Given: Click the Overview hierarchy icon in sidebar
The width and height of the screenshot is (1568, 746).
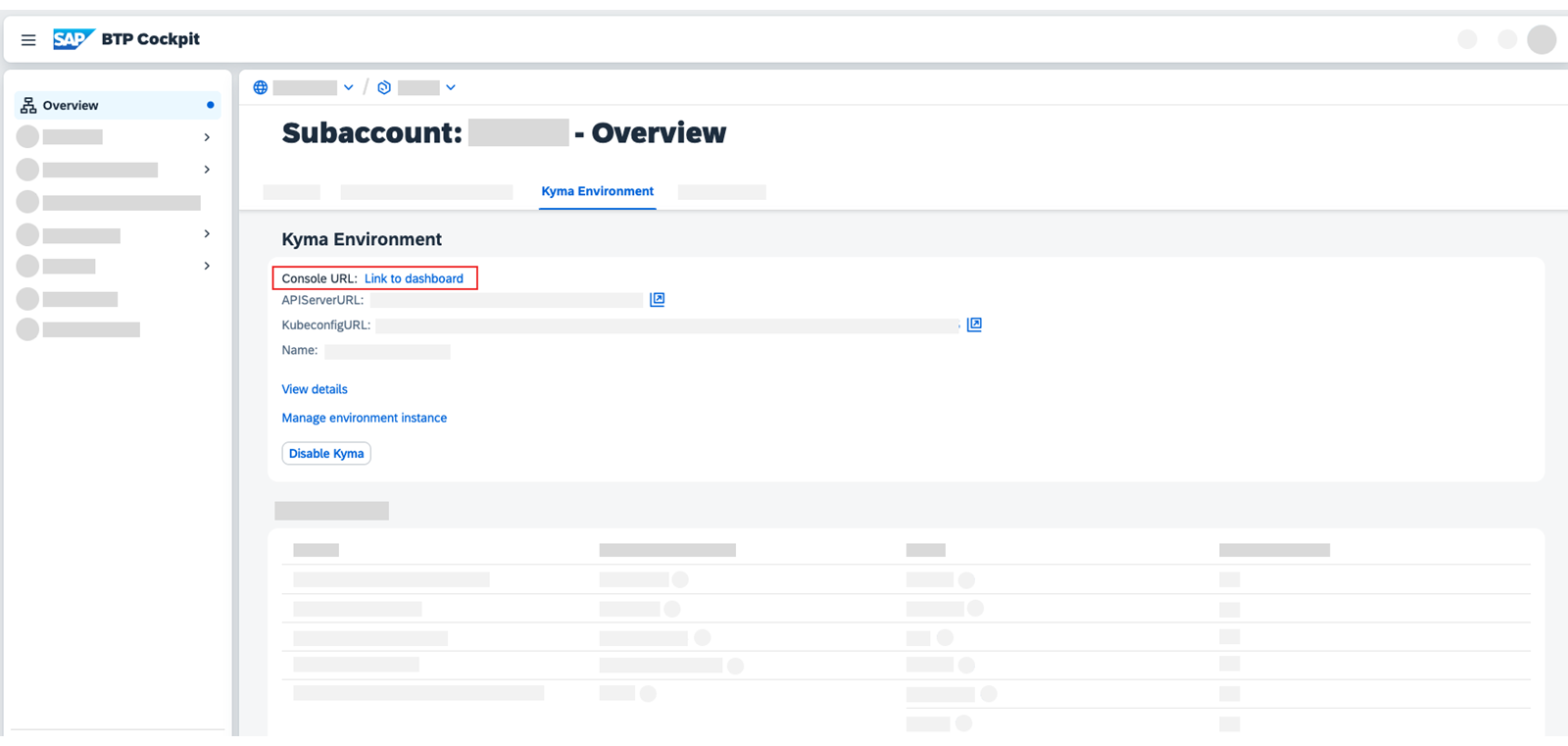Looking at the screenshot, I should tap(28, 105).
